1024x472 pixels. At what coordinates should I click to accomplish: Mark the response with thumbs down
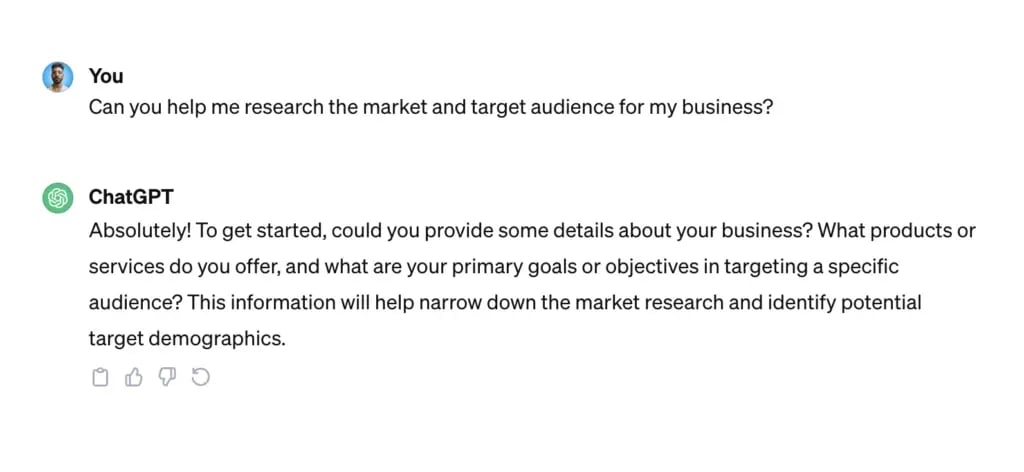167,377
